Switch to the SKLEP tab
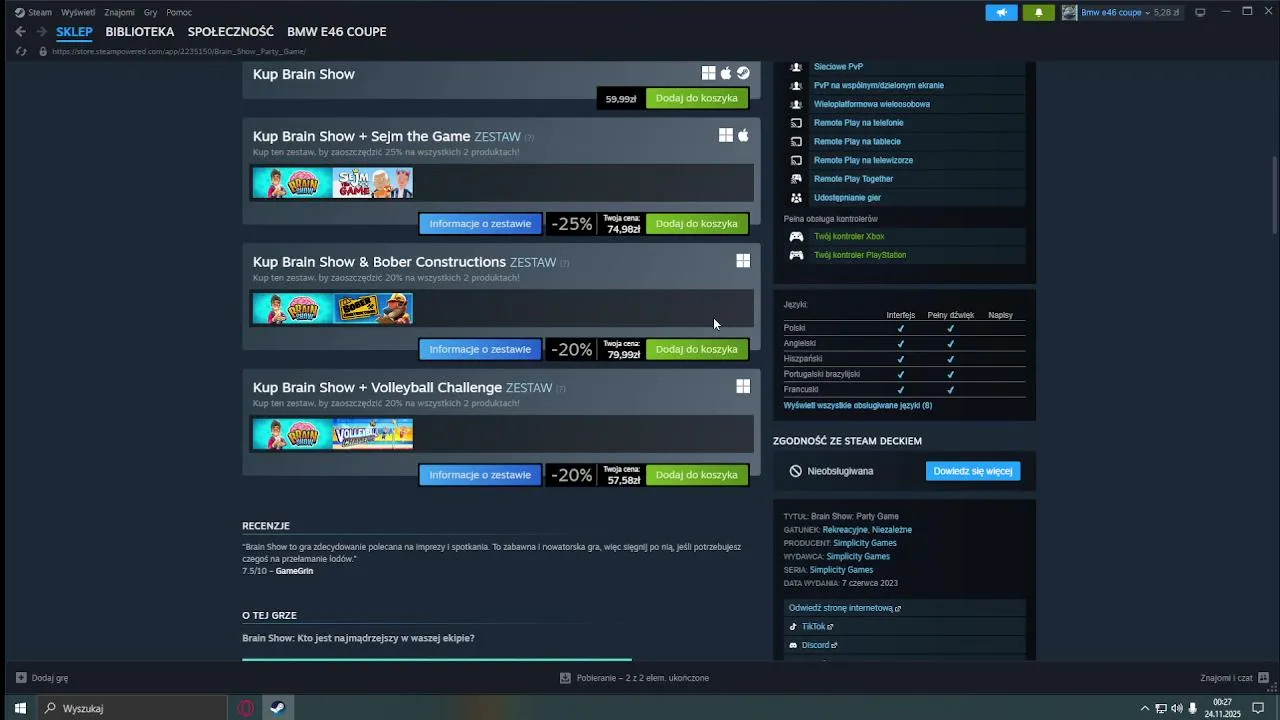1280x720 pixels. (74, 32)
